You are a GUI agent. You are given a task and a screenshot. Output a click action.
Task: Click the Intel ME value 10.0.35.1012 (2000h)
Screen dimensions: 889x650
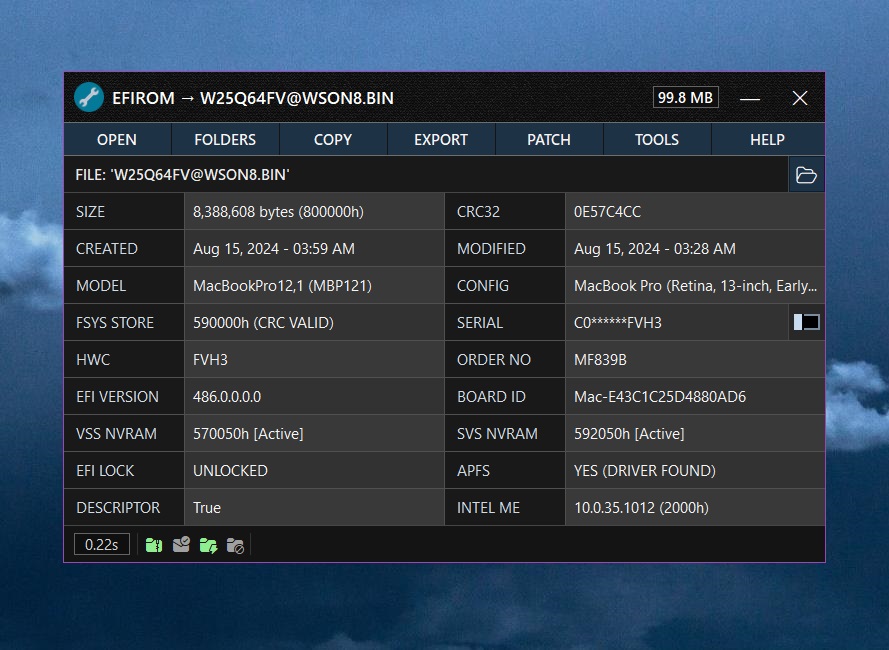pyautogui.click(x=641, y=507)
